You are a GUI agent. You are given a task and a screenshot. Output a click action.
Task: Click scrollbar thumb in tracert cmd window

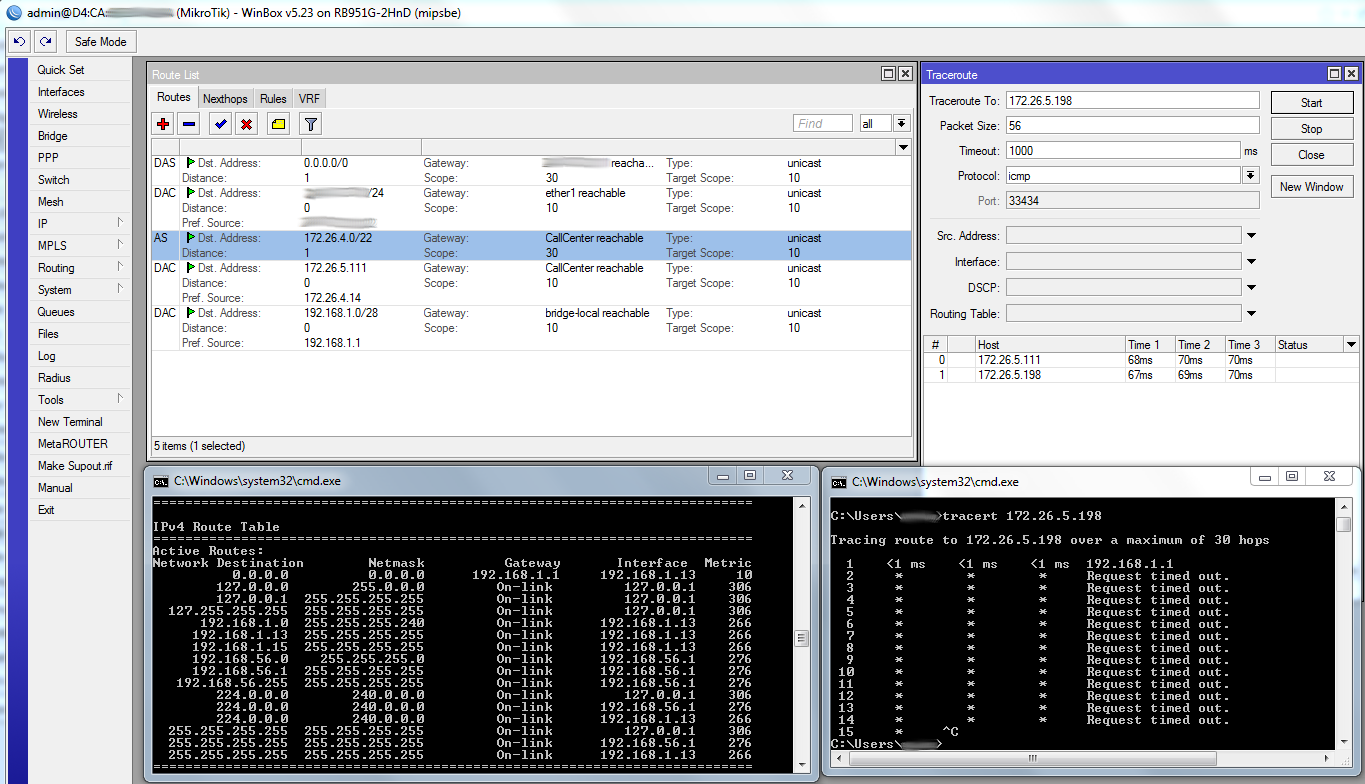pyautogui.click(x=1344, y=525)
